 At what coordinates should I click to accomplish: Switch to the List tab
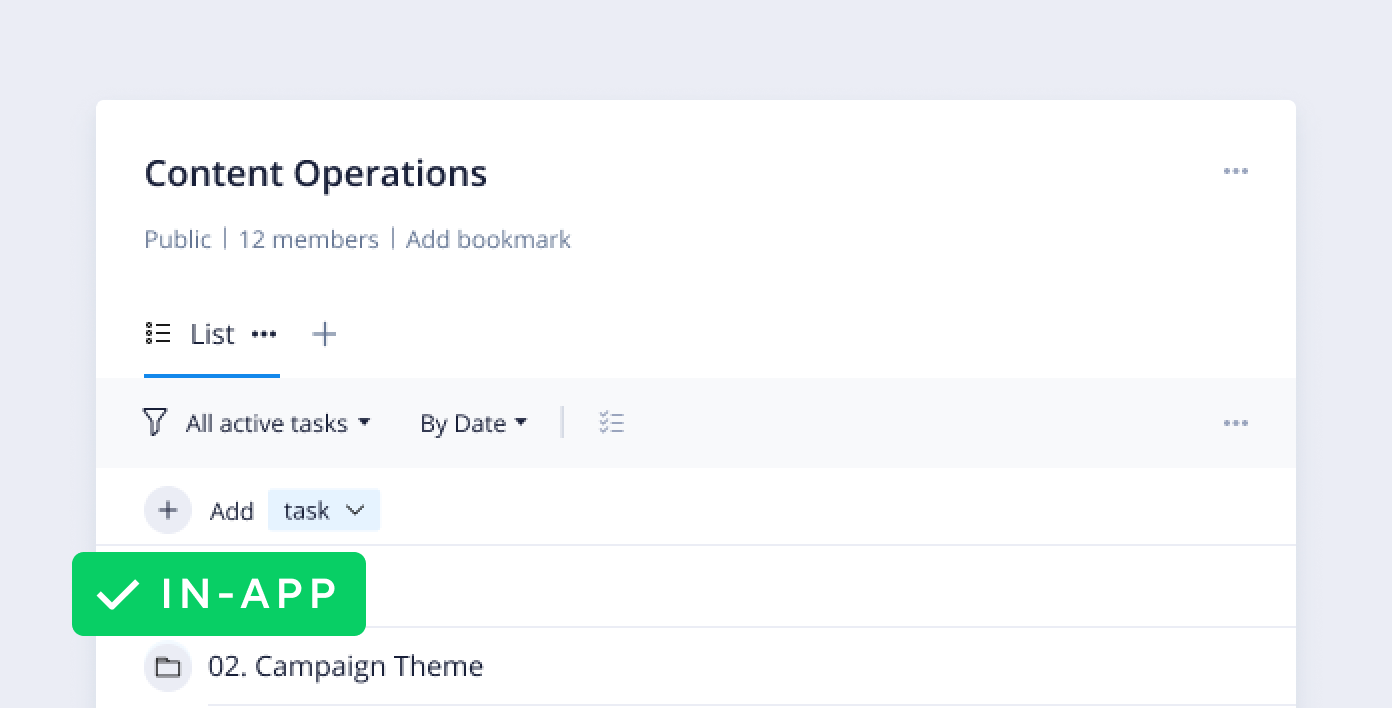coord(211,334)
